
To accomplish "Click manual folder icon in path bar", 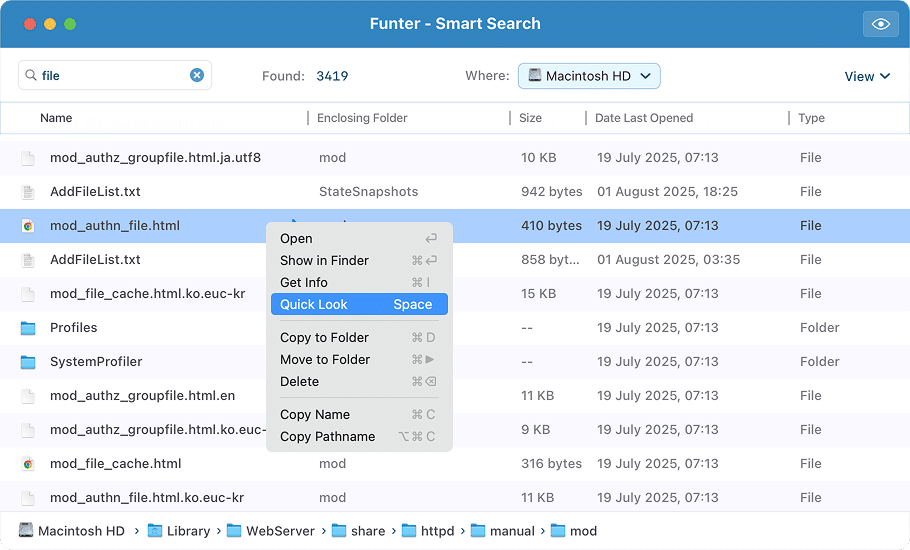I will pos(478,531).
